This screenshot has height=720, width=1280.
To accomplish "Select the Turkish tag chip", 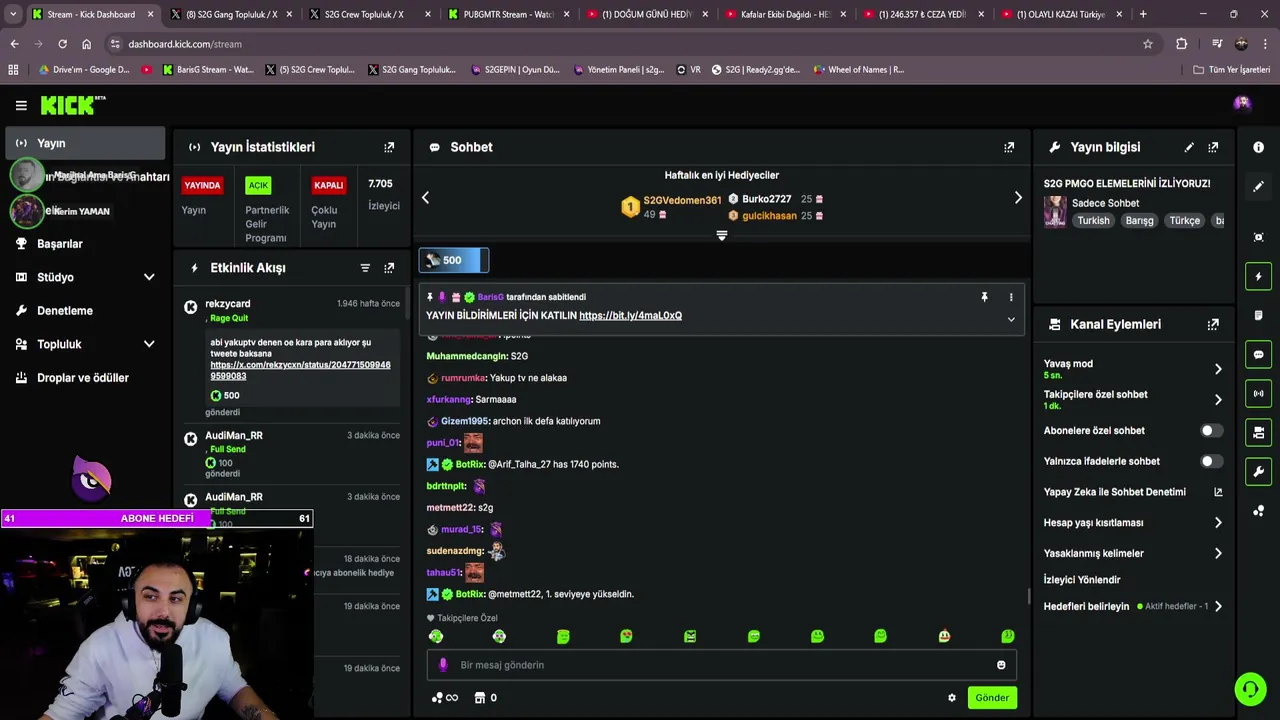I will [x=1093, y=221].
